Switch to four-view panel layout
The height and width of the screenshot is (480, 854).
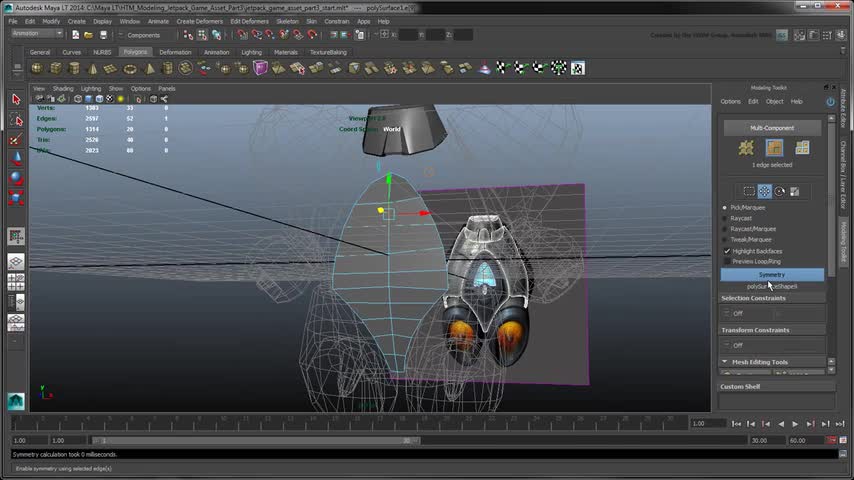[x=16, y=282]
